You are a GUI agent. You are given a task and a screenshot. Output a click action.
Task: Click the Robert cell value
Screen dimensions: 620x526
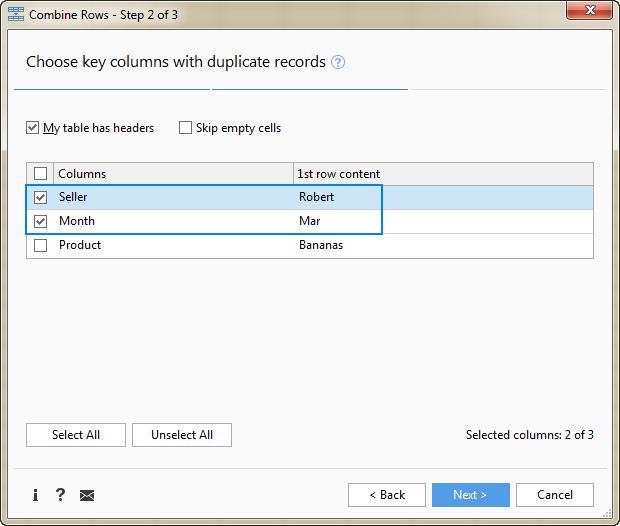click(316, 197)
